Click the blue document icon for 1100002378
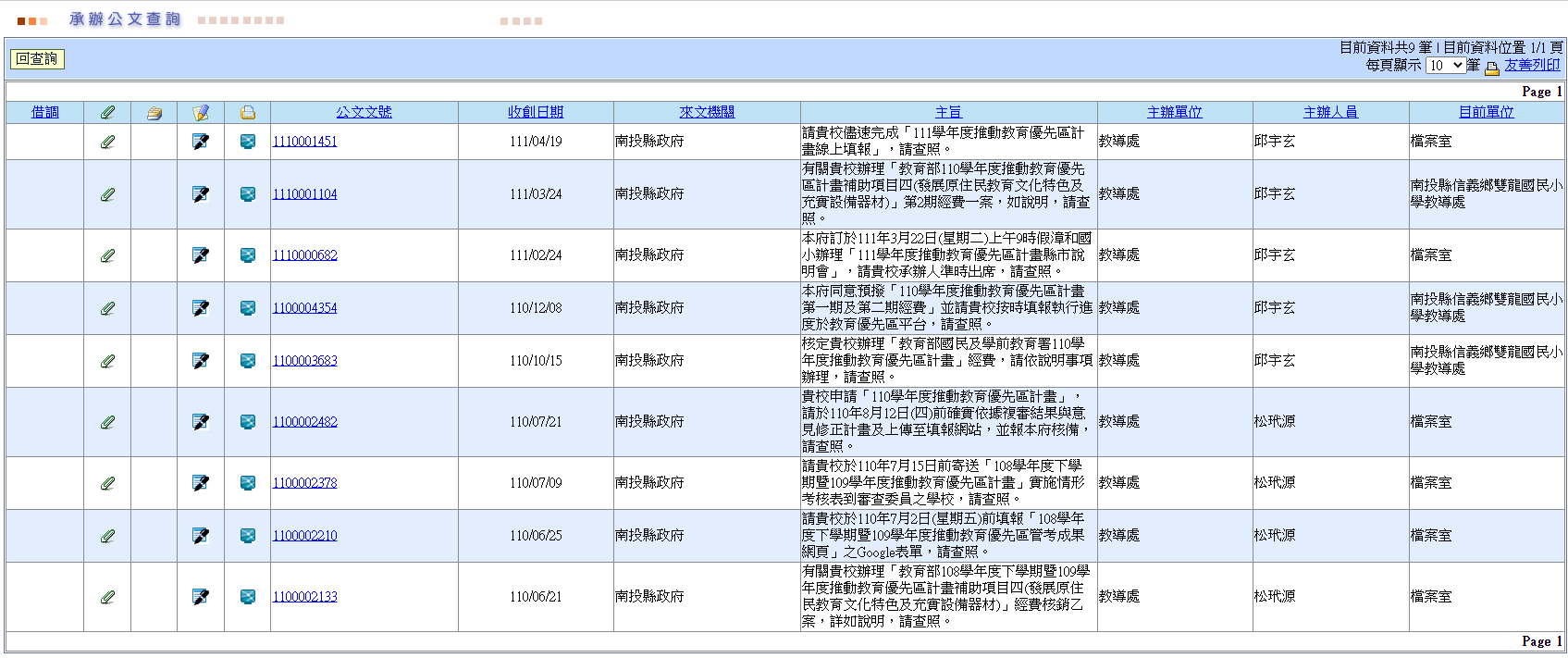1568x658 pixels. [248, 483]
